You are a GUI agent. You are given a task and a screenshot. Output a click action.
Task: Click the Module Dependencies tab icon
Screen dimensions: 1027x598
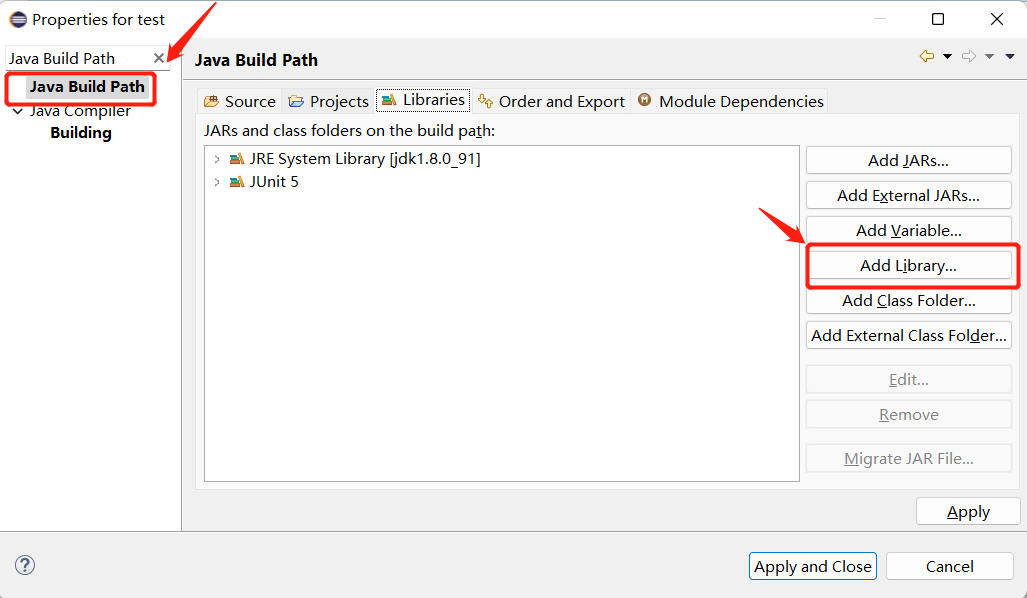click(x=644, y=100)
